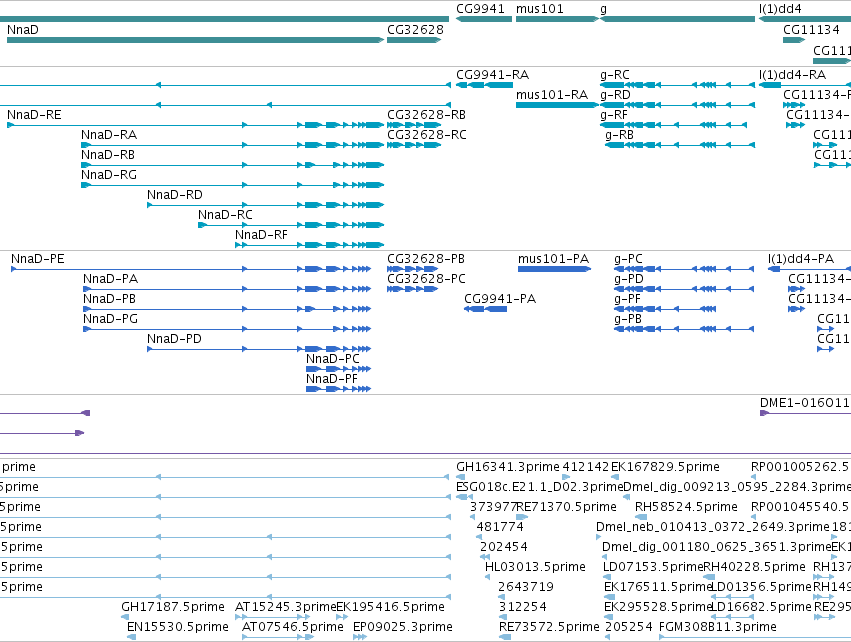Select the EP09025.3prime EST label
851x642 pixels.
tap(403, 627)
